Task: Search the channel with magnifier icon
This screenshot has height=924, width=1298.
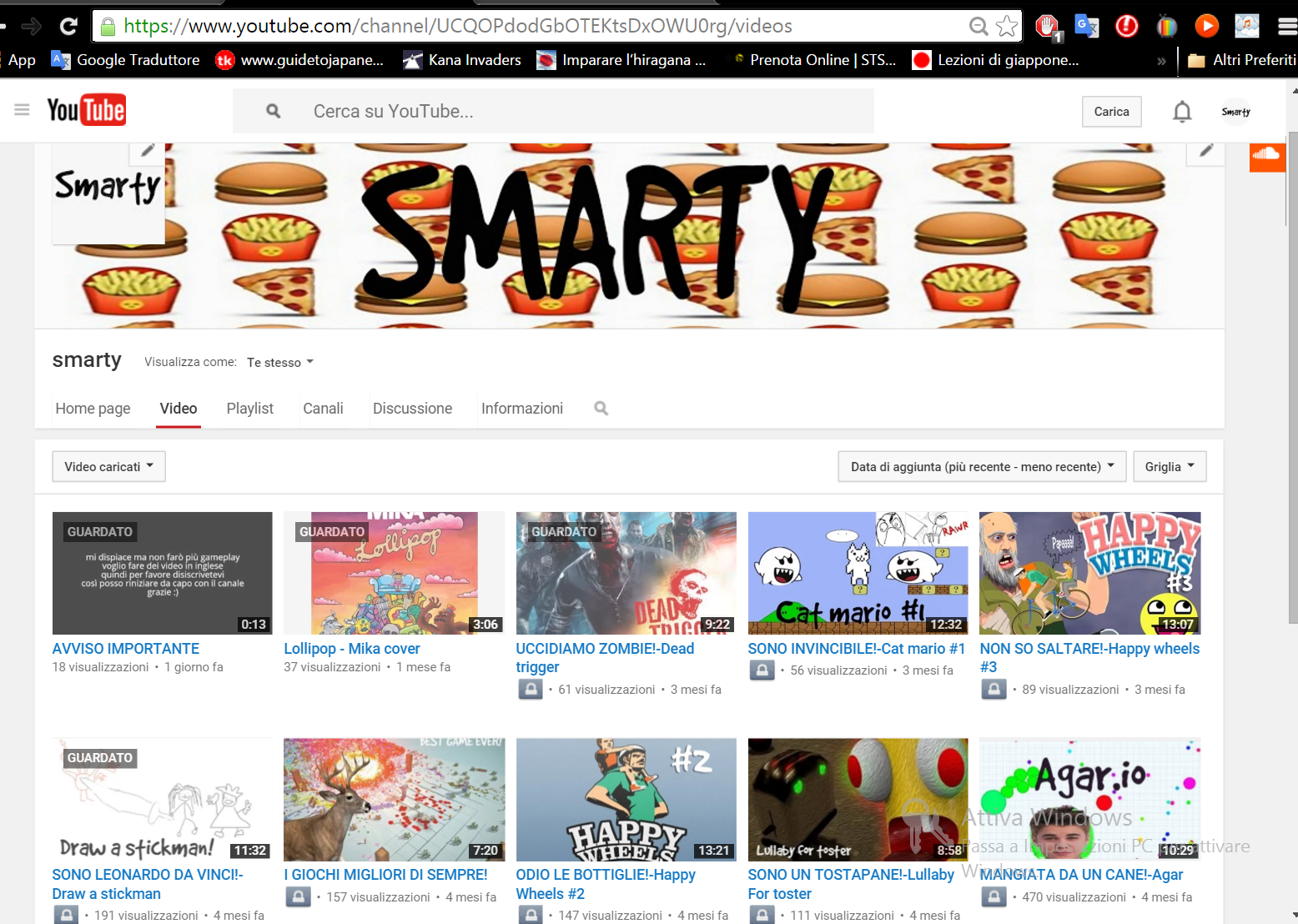Action: pyautogui.click(x=601, y=409)
